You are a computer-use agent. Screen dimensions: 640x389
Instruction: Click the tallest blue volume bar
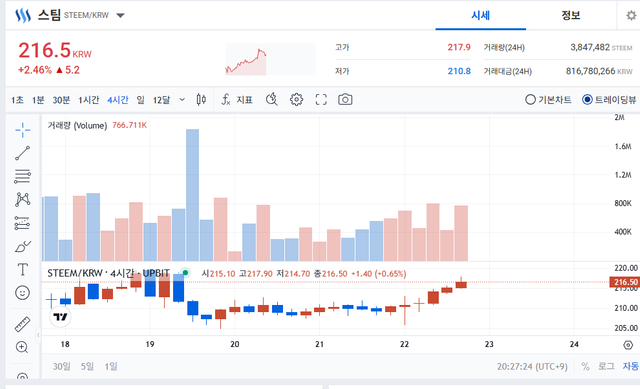pos(193,195)
